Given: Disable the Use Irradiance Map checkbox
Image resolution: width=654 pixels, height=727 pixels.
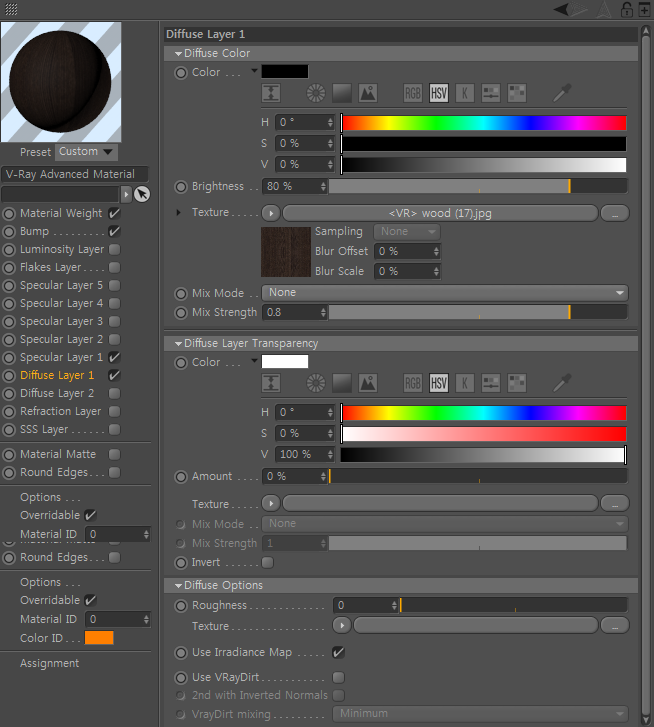Looking at the screenshot, I should click(338, 652).
